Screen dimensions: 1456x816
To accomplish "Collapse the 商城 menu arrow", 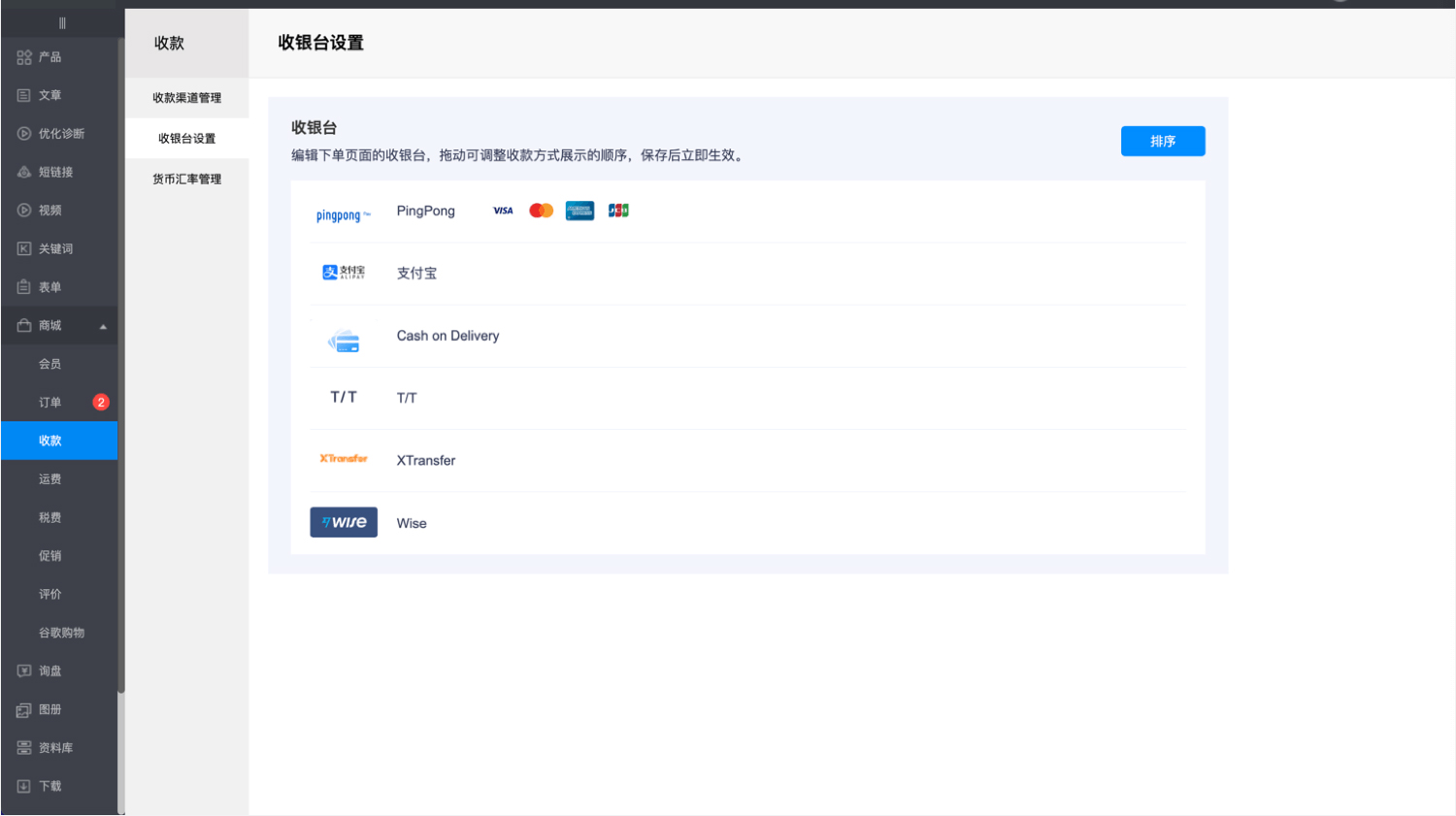I will point(103,326).
